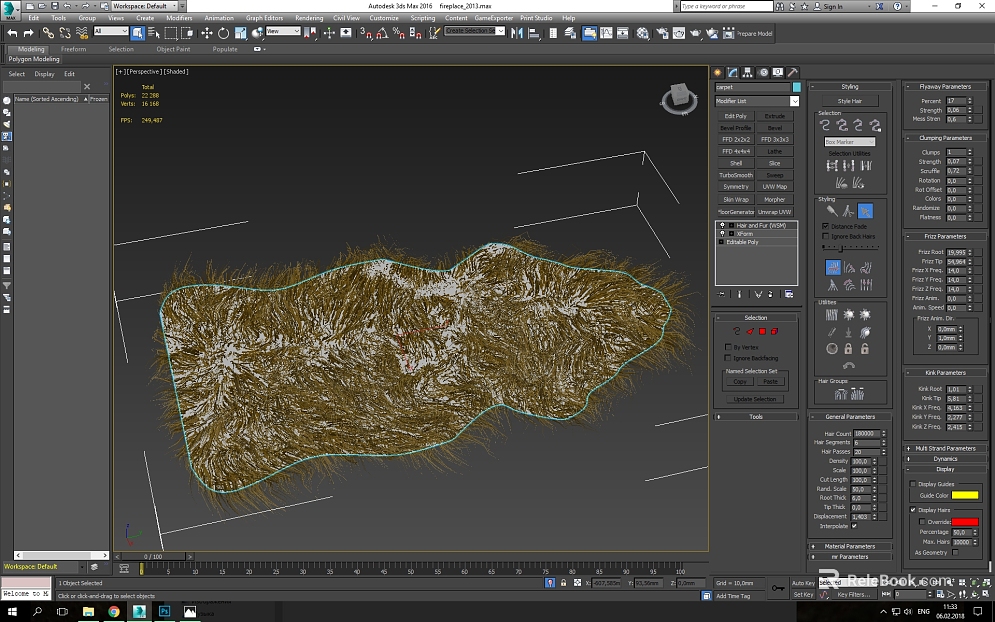Screen dimensions: 995x622
Task: Open the Modify command panel tab
Action: pos(732,72)
